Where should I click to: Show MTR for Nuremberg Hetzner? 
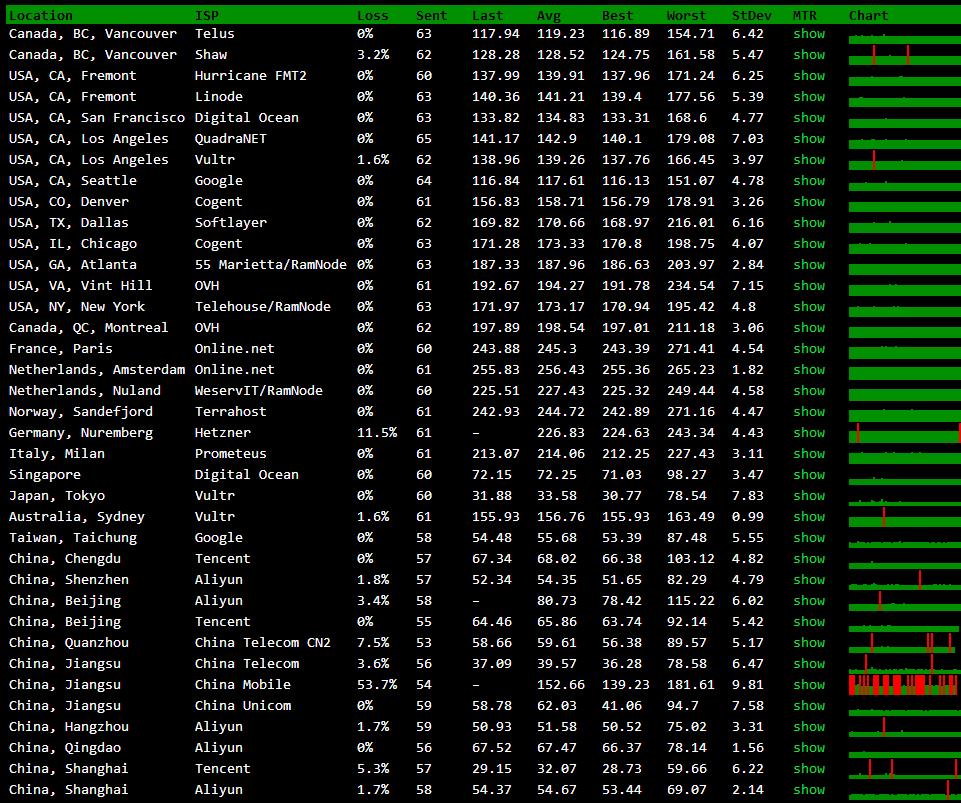[x=809, y=433]
